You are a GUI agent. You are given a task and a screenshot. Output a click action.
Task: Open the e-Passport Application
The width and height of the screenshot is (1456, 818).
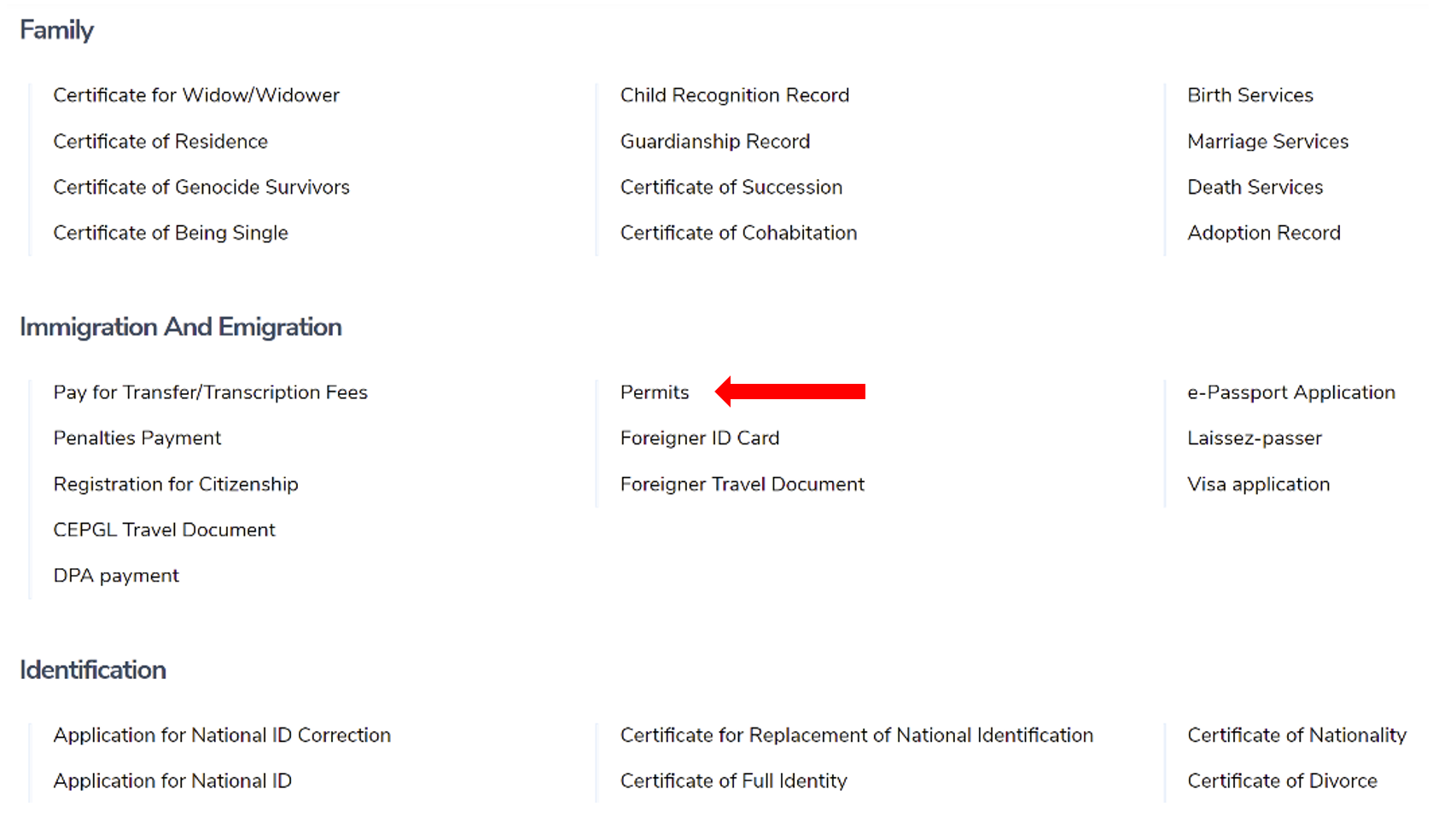click(x=1290, y=392)
